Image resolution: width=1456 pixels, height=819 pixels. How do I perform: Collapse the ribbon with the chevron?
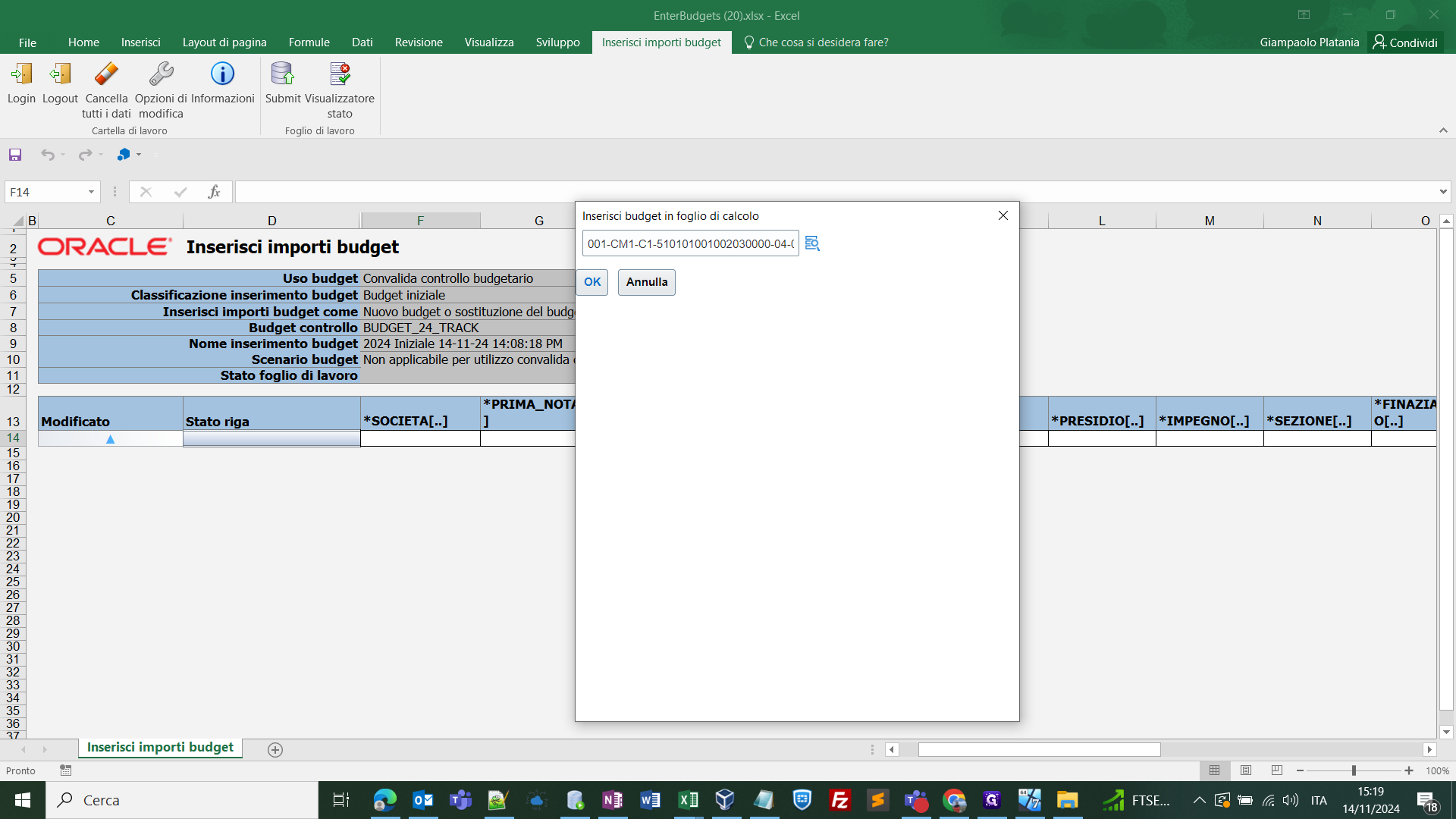(x=1443, y=130)
